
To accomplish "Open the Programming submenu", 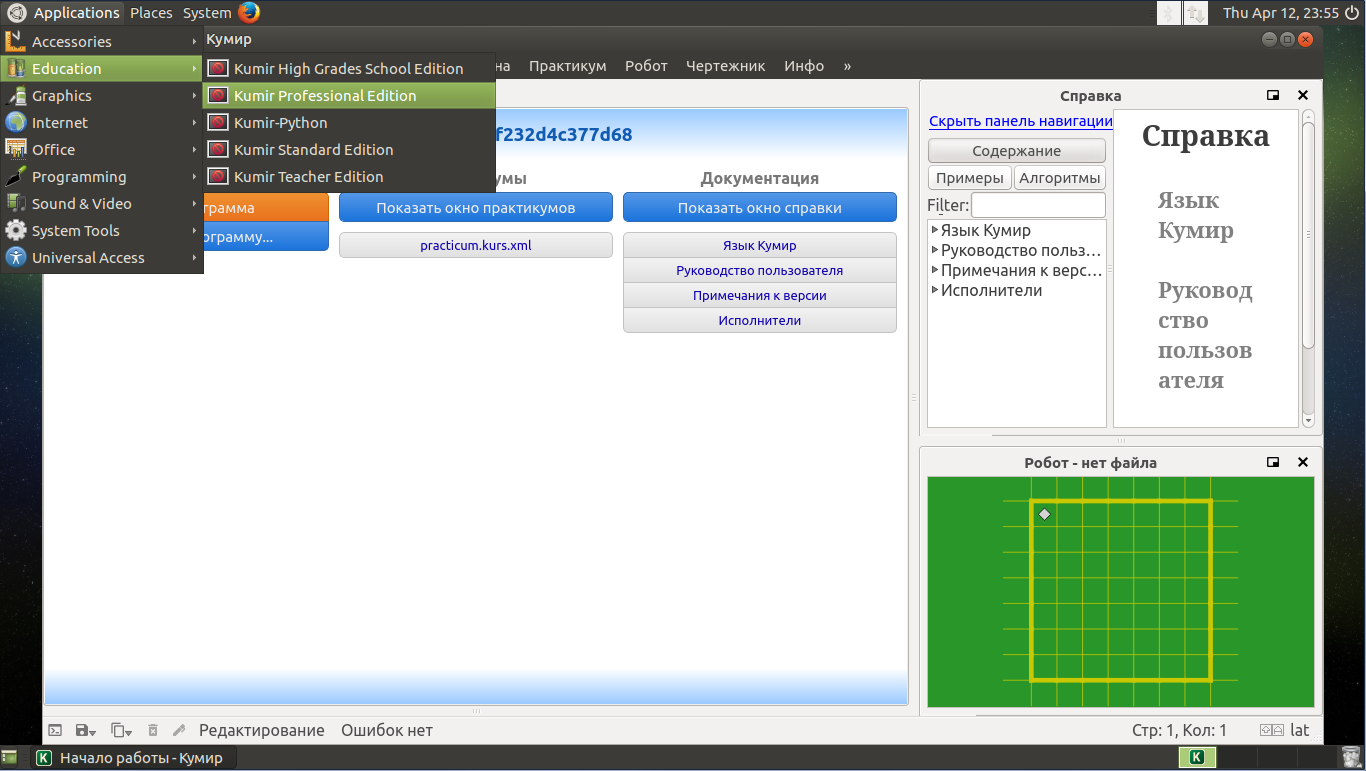I will click(x=102, y=176).
